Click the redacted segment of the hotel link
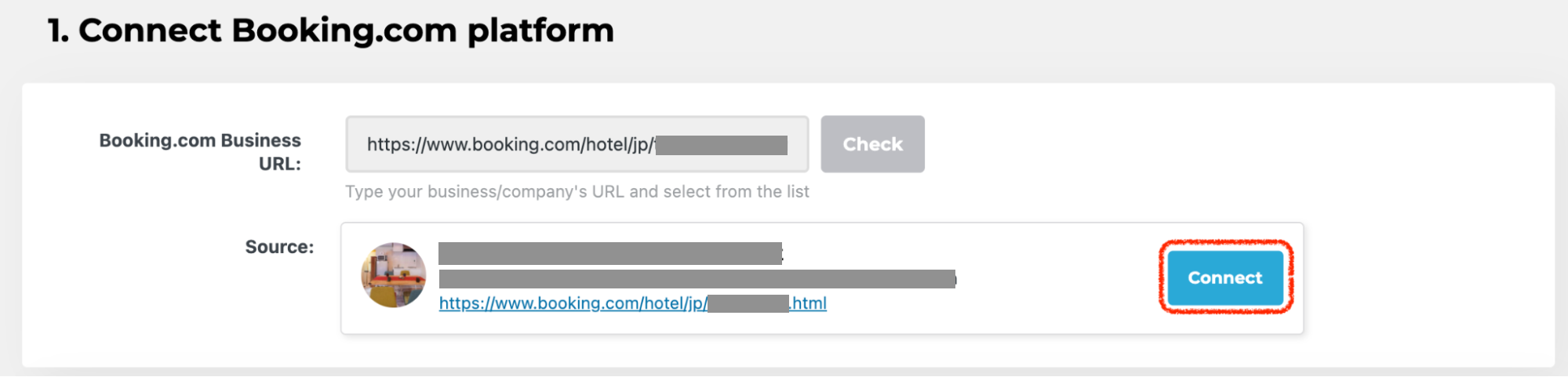Viewport: 1568px width, 377px height. coord(748,303)
